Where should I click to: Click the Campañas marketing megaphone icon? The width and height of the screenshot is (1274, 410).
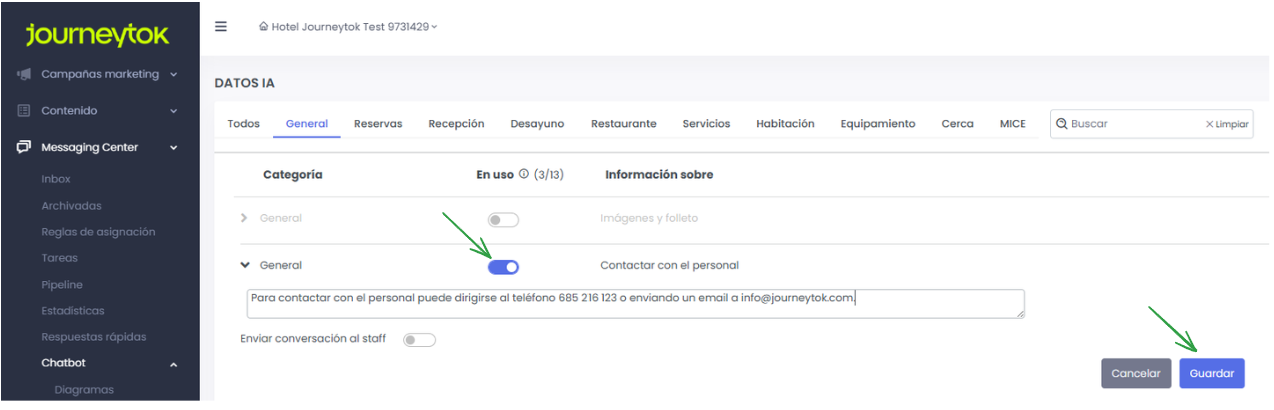coord(24,74)
